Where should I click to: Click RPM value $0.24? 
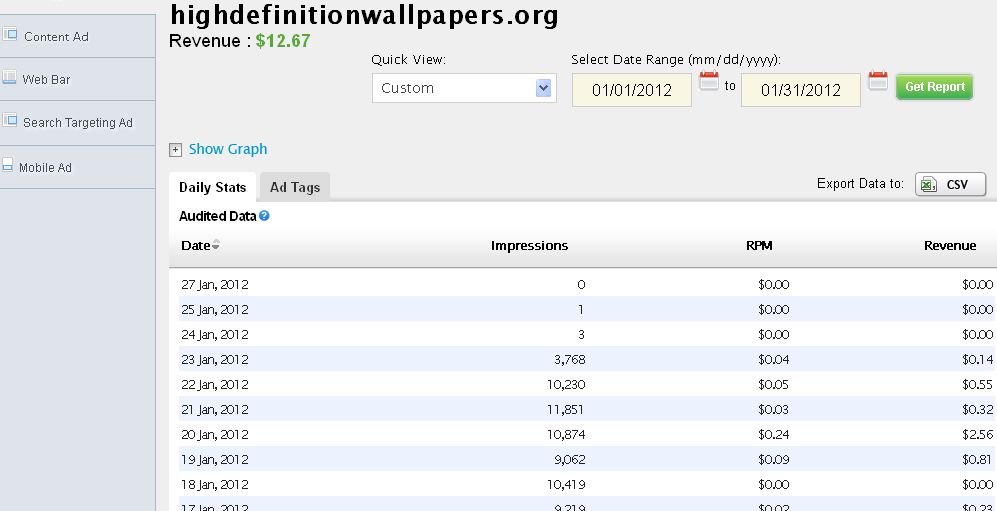(774, 435)
